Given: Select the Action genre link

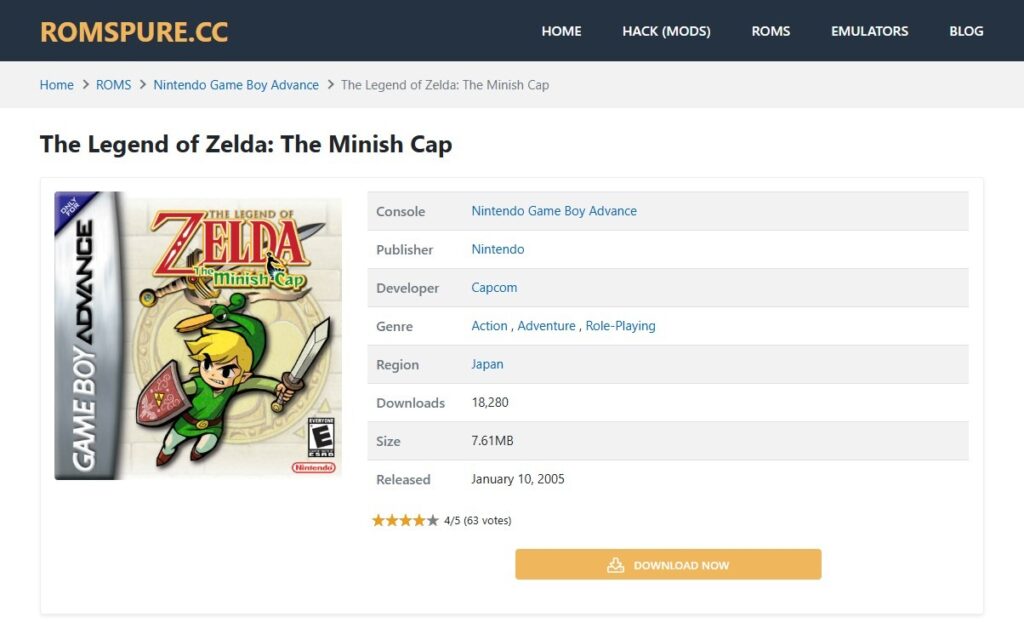Looking at the screenshot, I should [489, 326].
